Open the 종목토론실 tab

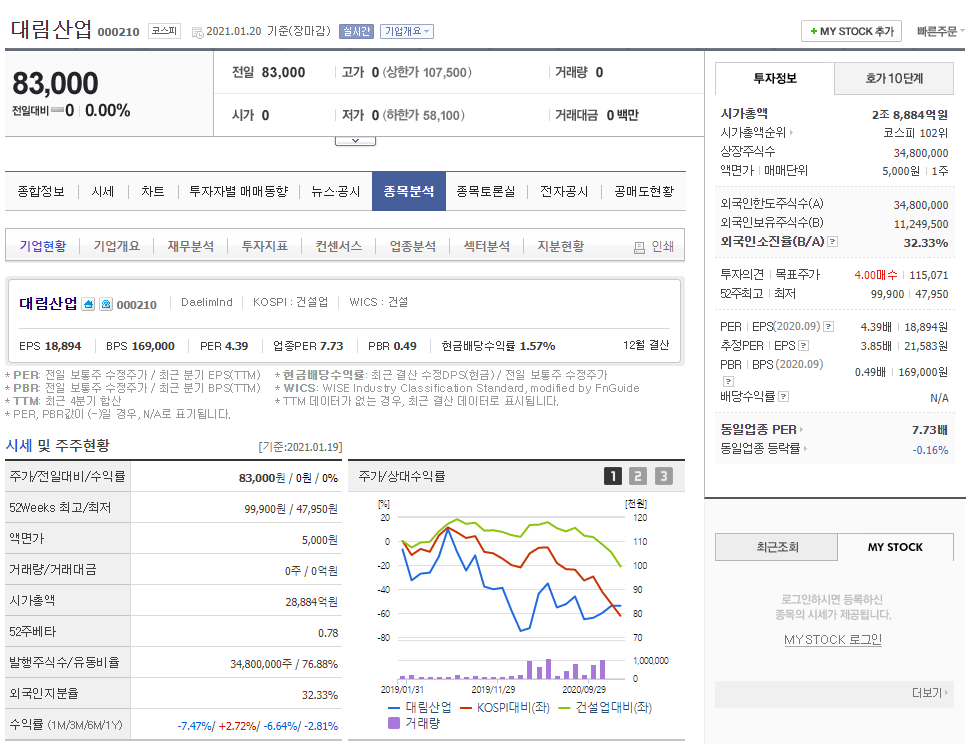point(486,192)
